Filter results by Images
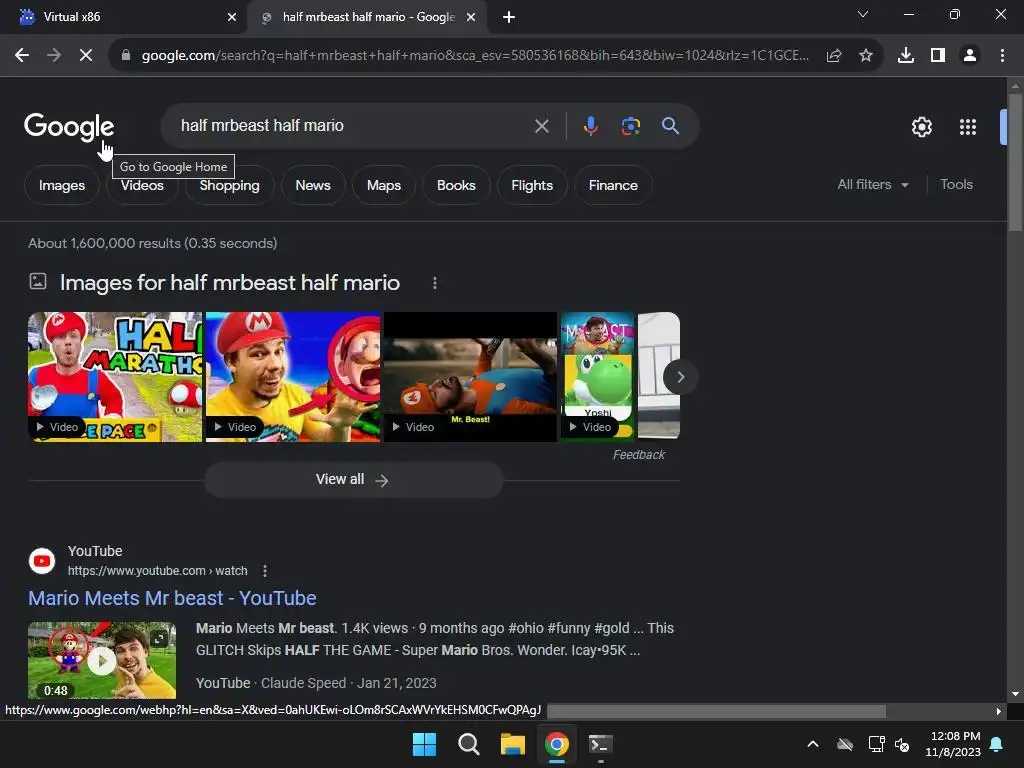This screenshot has height=768, width=1024. [x=61, y=185]
